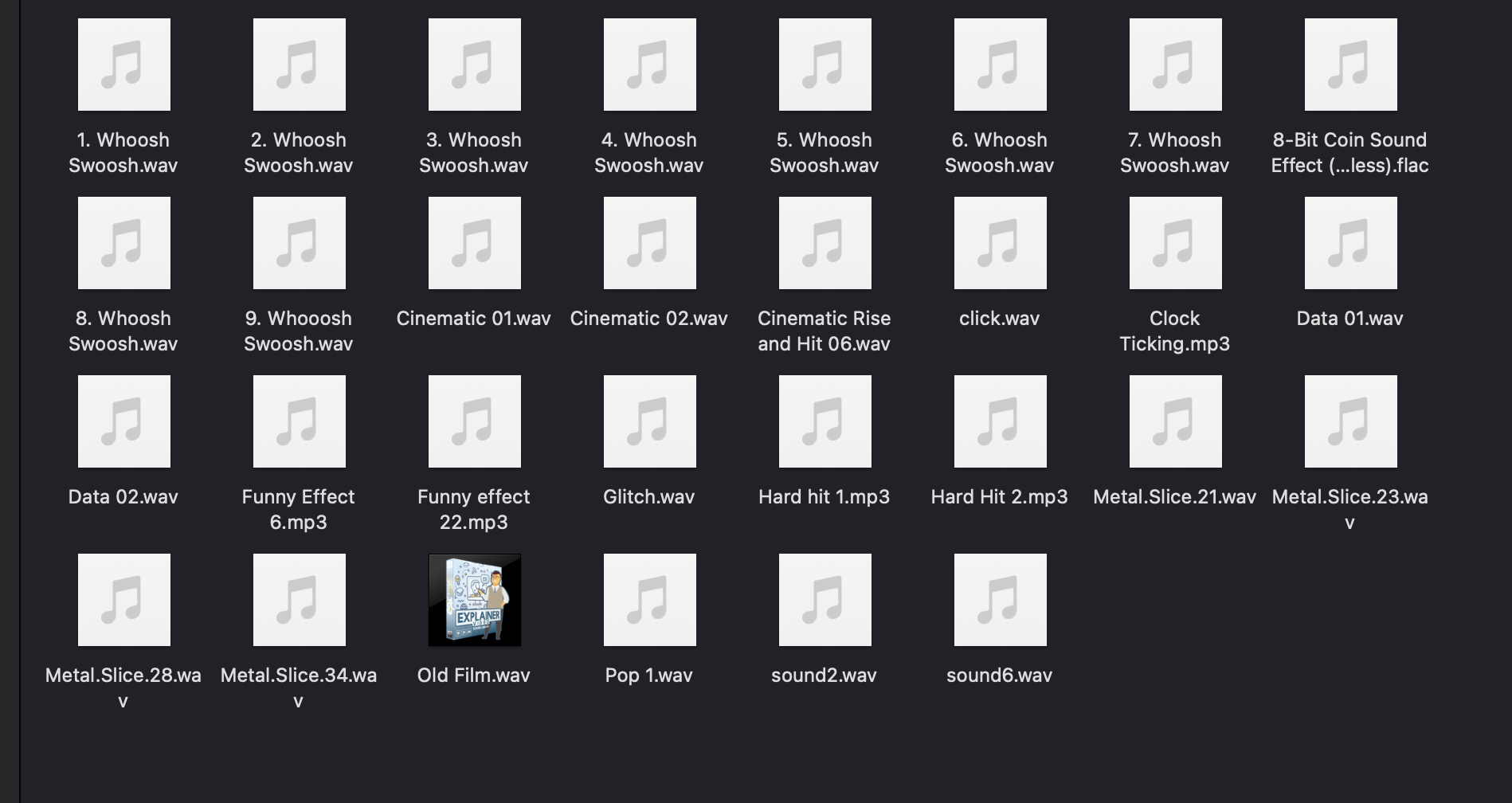Choose the Clock Ticking.mp3 file
The image size is (1512, 803).
coord(1175,243)
